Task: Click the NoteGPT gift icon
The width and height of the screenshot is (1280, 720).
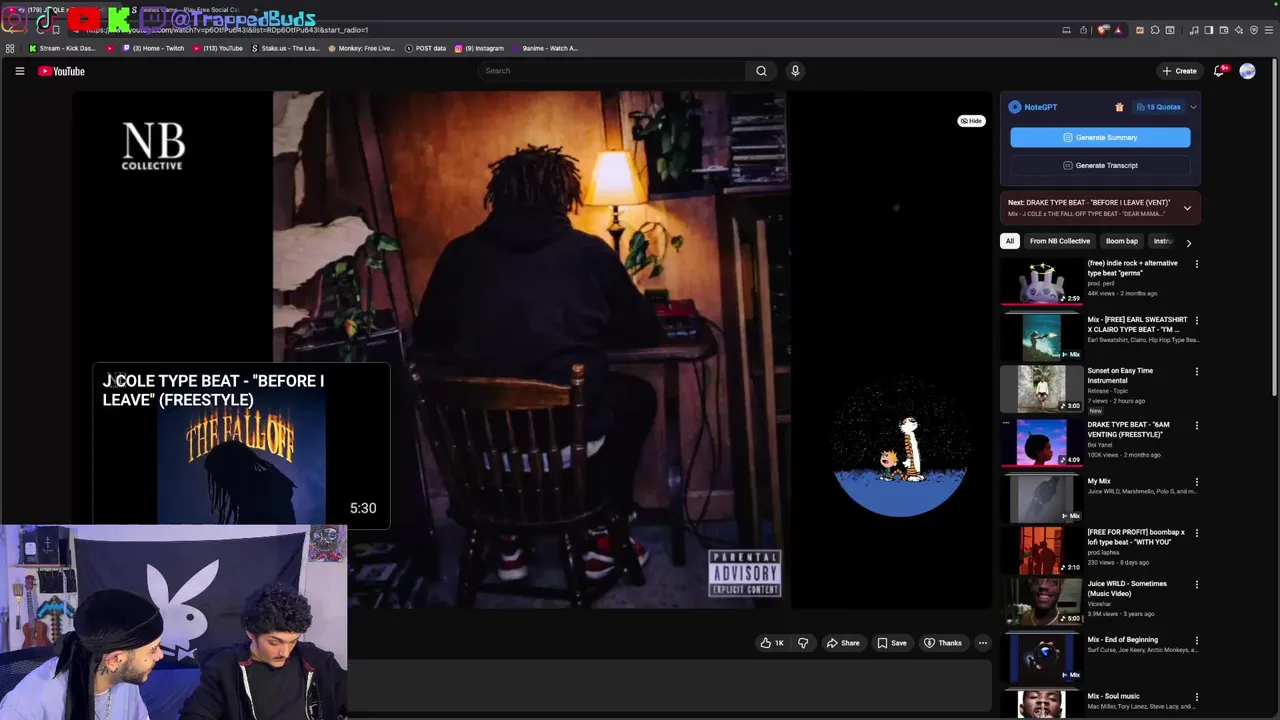Action: (1119, 107)
